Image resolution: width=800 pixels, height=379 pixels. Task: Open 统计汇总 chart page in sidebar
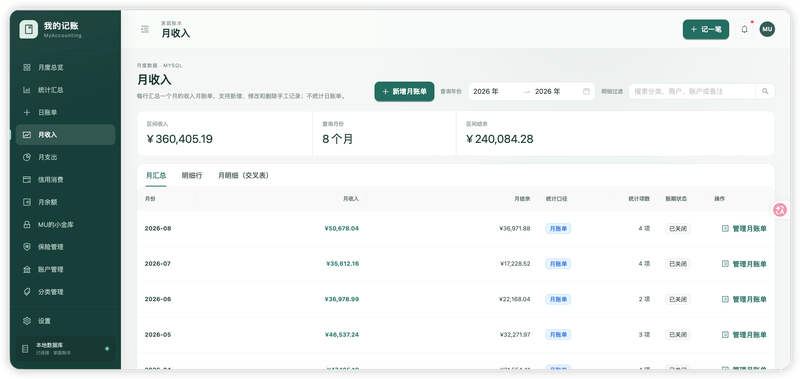point(65,90)
